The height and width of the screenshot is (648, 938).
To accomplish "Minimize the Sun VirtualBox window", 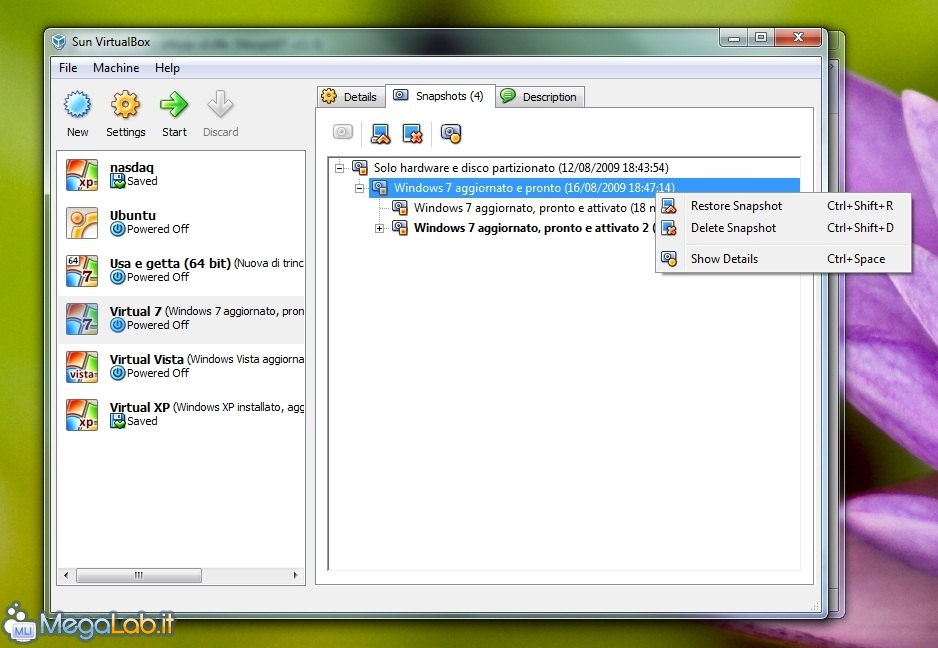I will pyautogui.click(x=734, y=38).
